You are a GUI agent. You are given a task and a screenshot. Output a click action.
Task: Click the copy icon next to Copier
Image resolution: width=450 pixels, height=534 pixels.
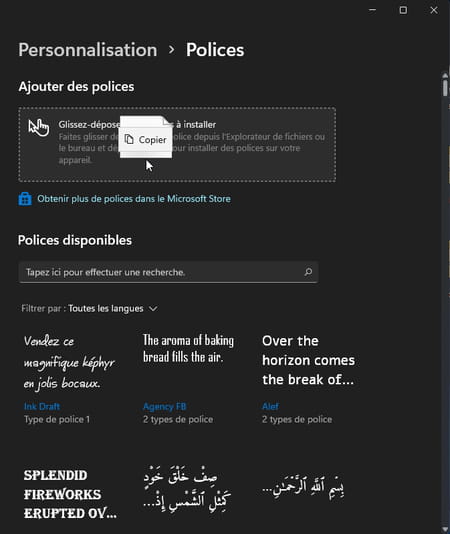[129, 139]
